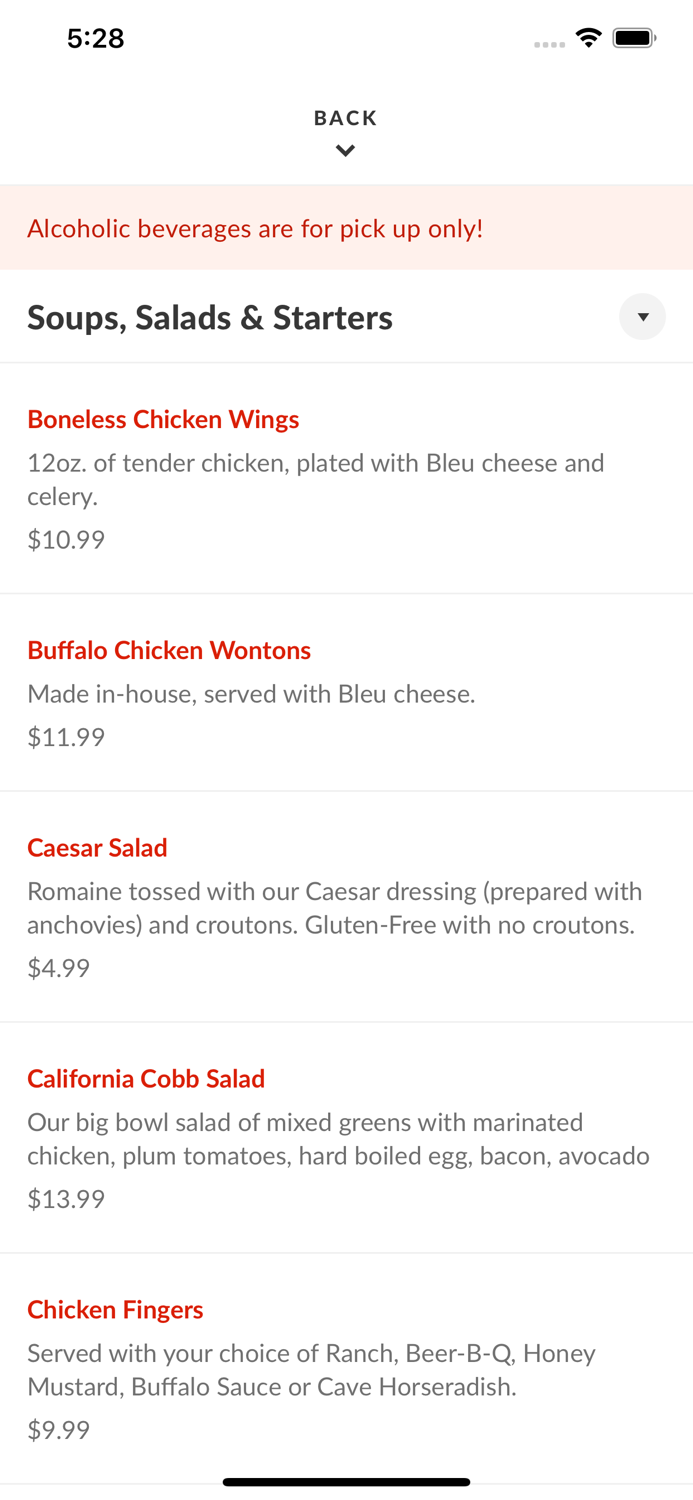Image resolution: width=693 pixels, height=1500 pixels.
Task: Open Buffalo Chicken Wontons item
Action: [169, 651]
